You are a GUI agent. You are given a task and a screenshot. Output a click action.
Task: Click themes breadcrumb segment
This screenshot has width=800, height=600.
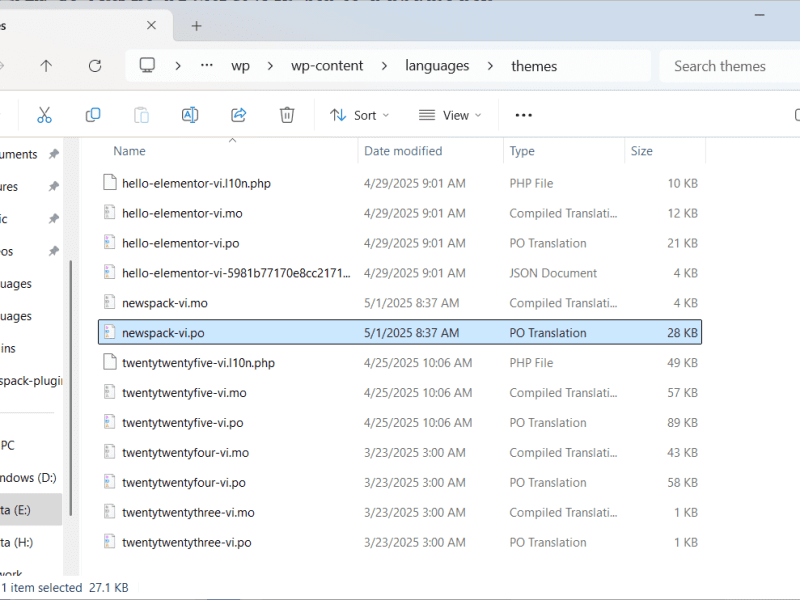(x=534, y=66)
